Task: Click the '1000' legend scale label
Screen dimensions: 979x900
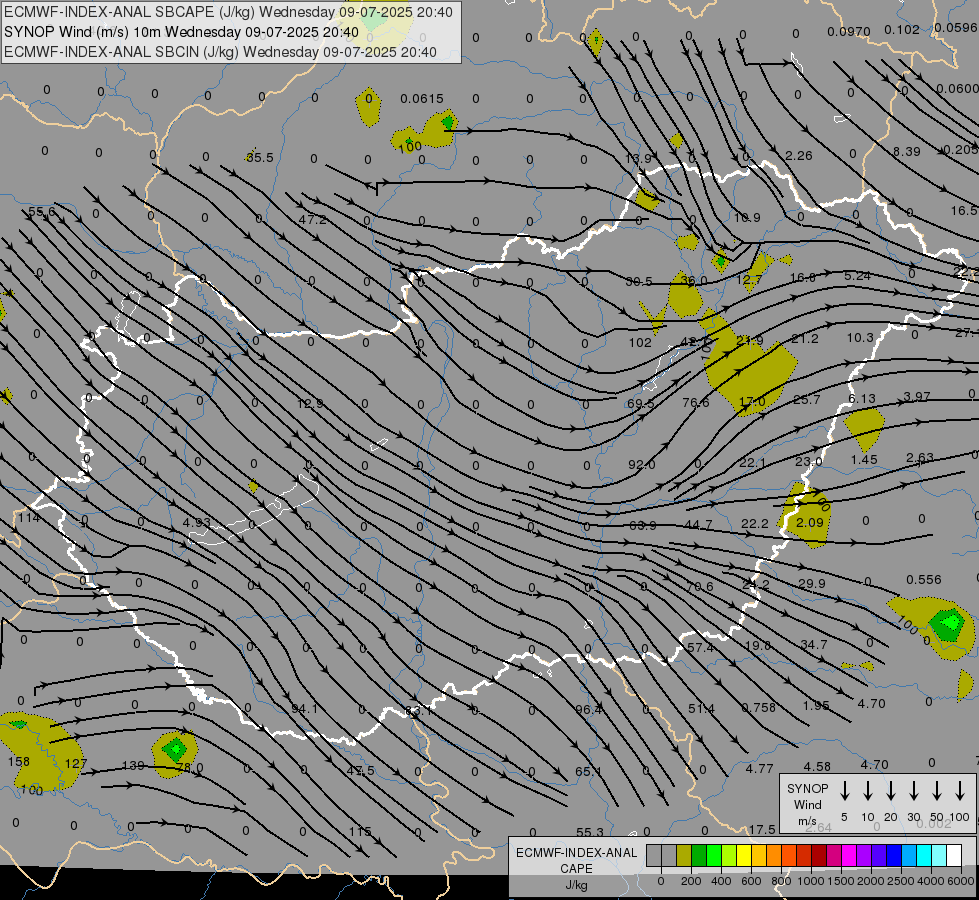Action: 811,881
